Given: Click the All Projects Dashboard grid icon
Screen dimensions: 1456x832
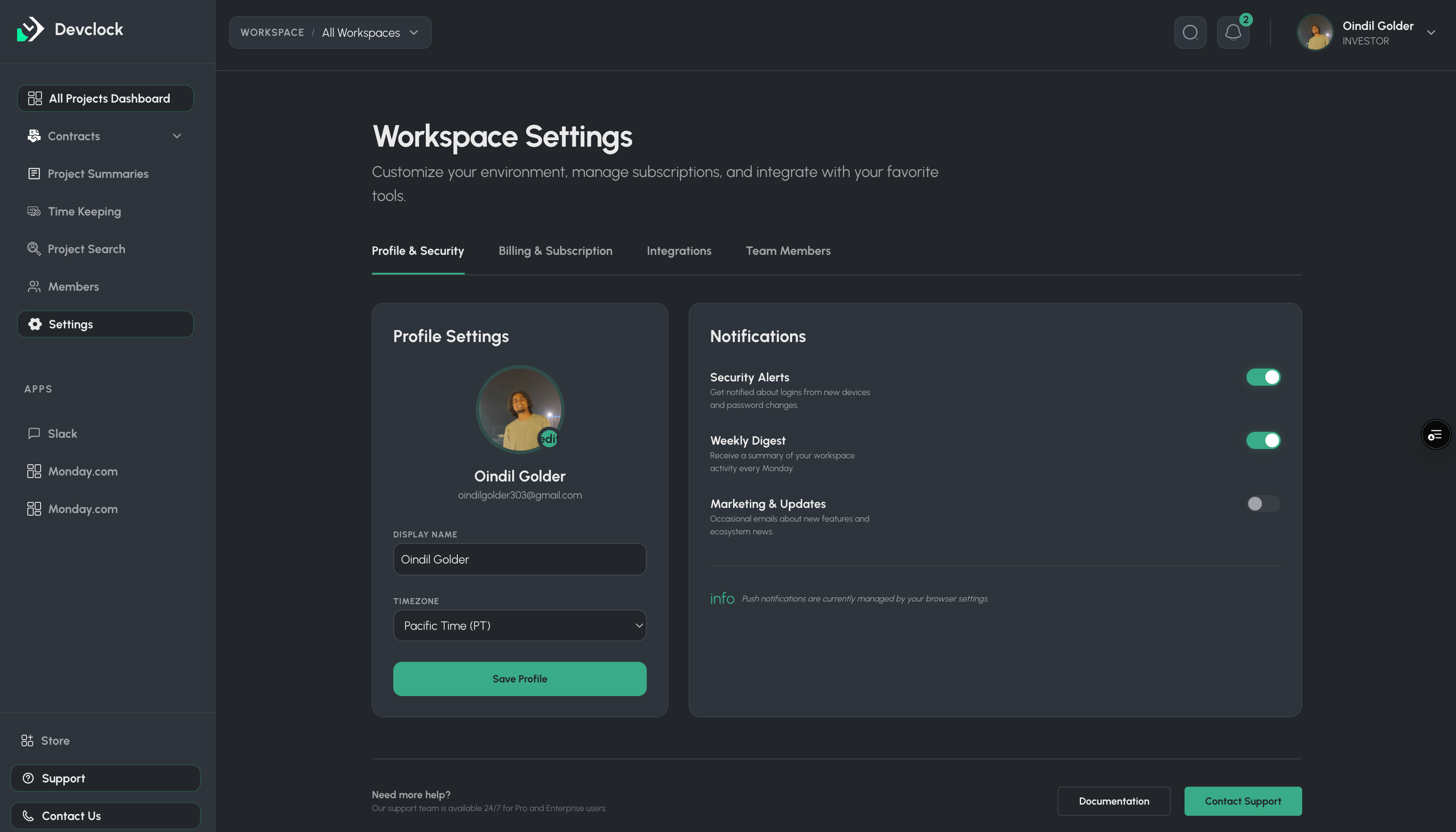Looking at the screenshot, I should [35, 98].
